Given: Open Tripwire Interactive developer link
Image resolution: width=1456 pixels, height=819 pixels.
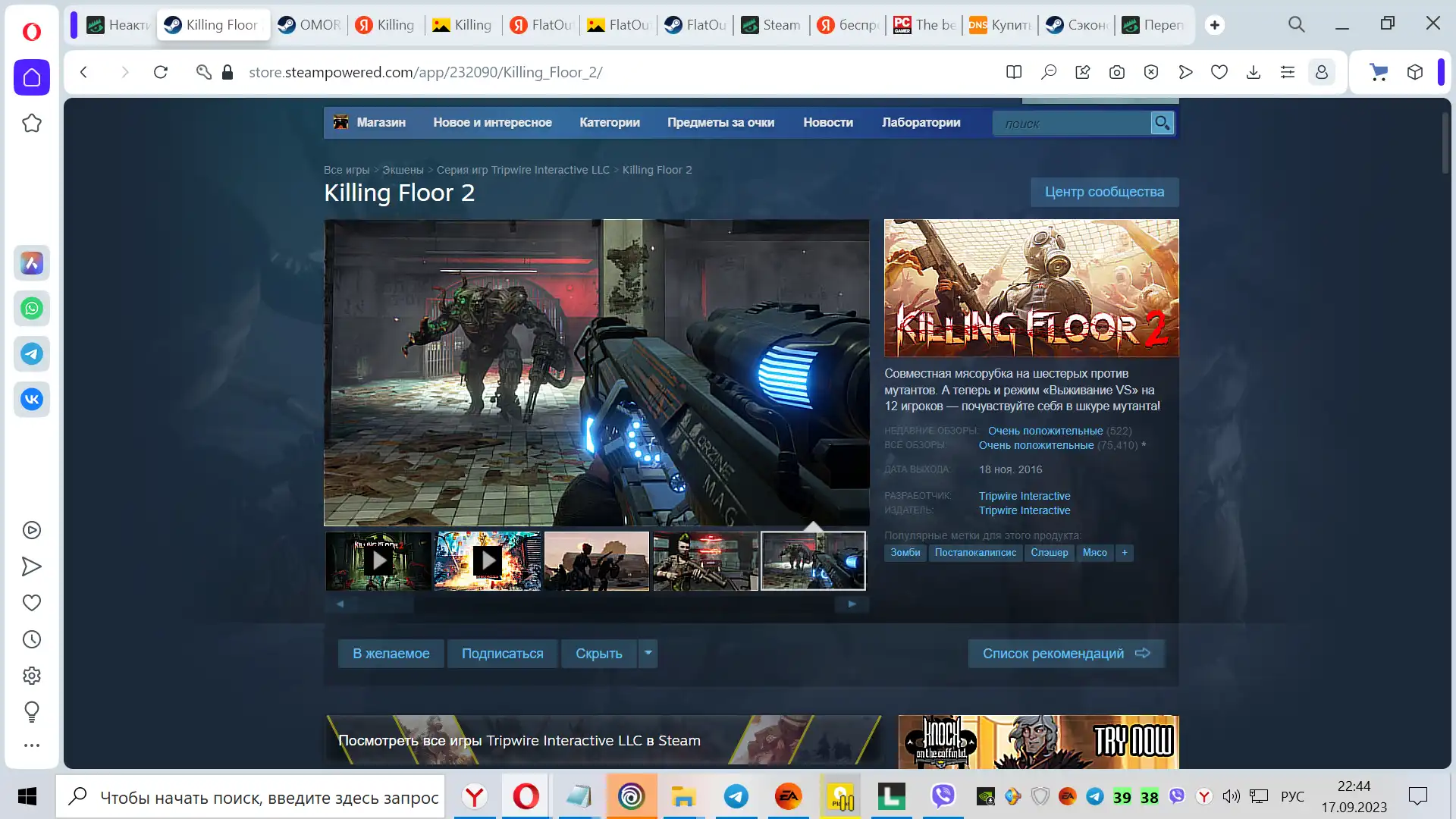Looking at the screenshot, I should [x=1024, y=496].
